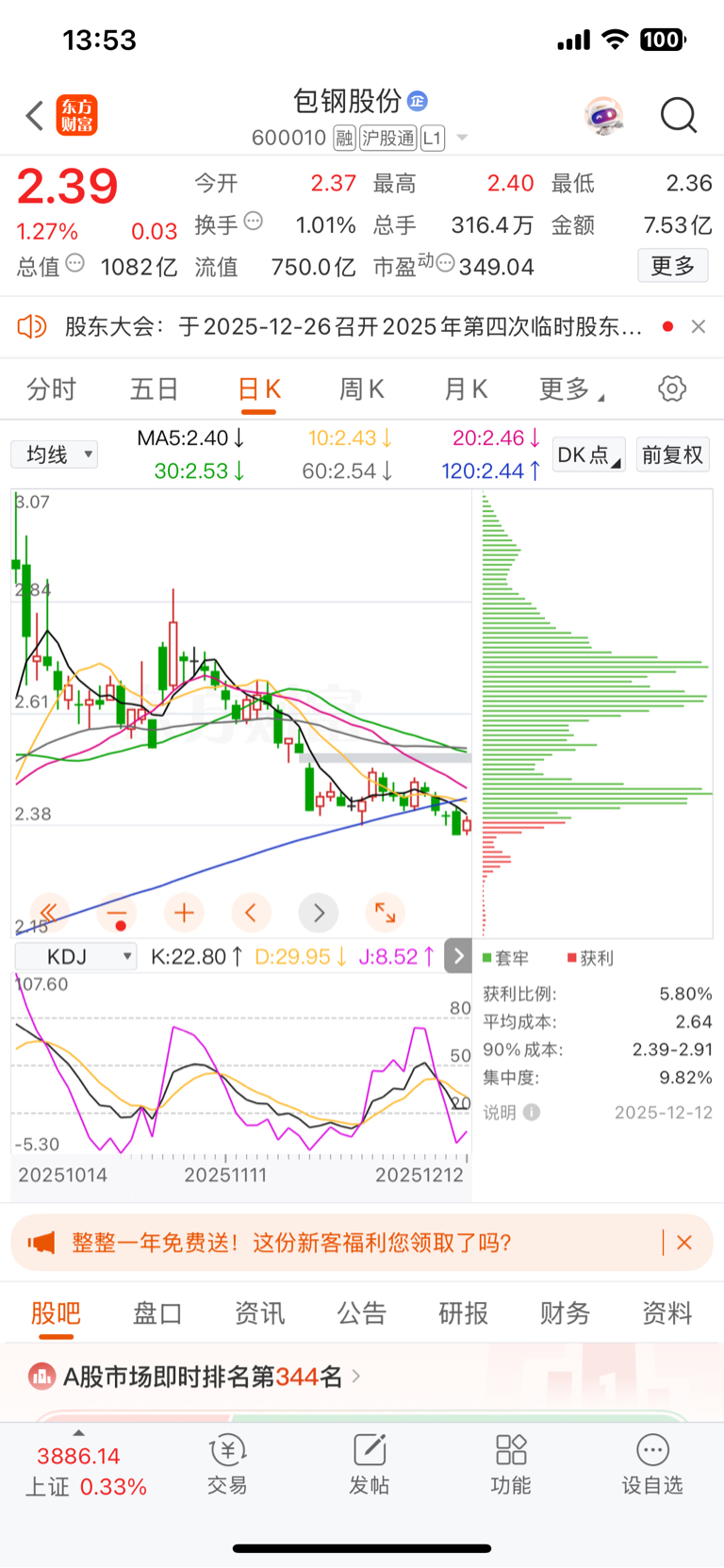Open A股市场即时排名 ranking link

coord(211,1377)
